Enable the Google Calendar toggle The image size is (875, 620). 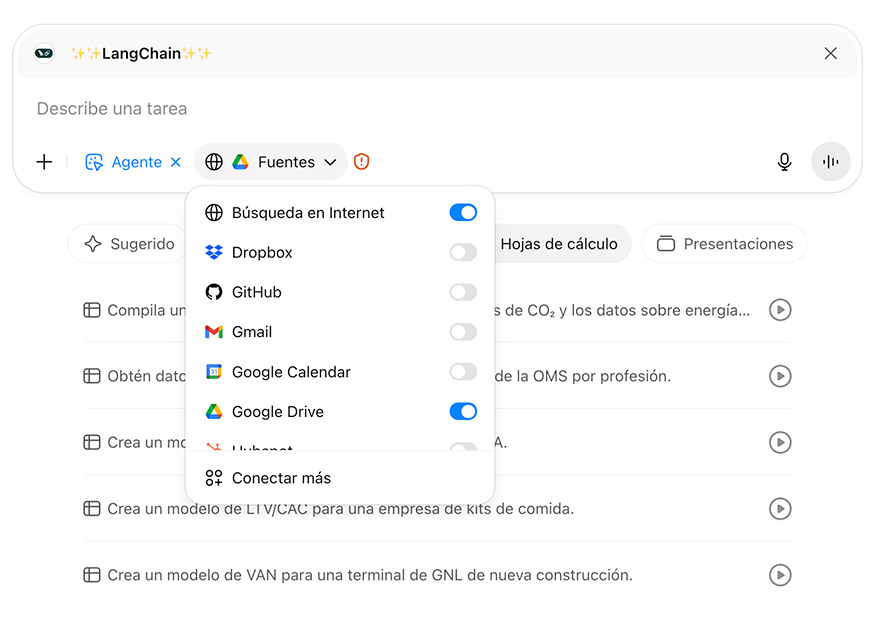tap(463, 372)
